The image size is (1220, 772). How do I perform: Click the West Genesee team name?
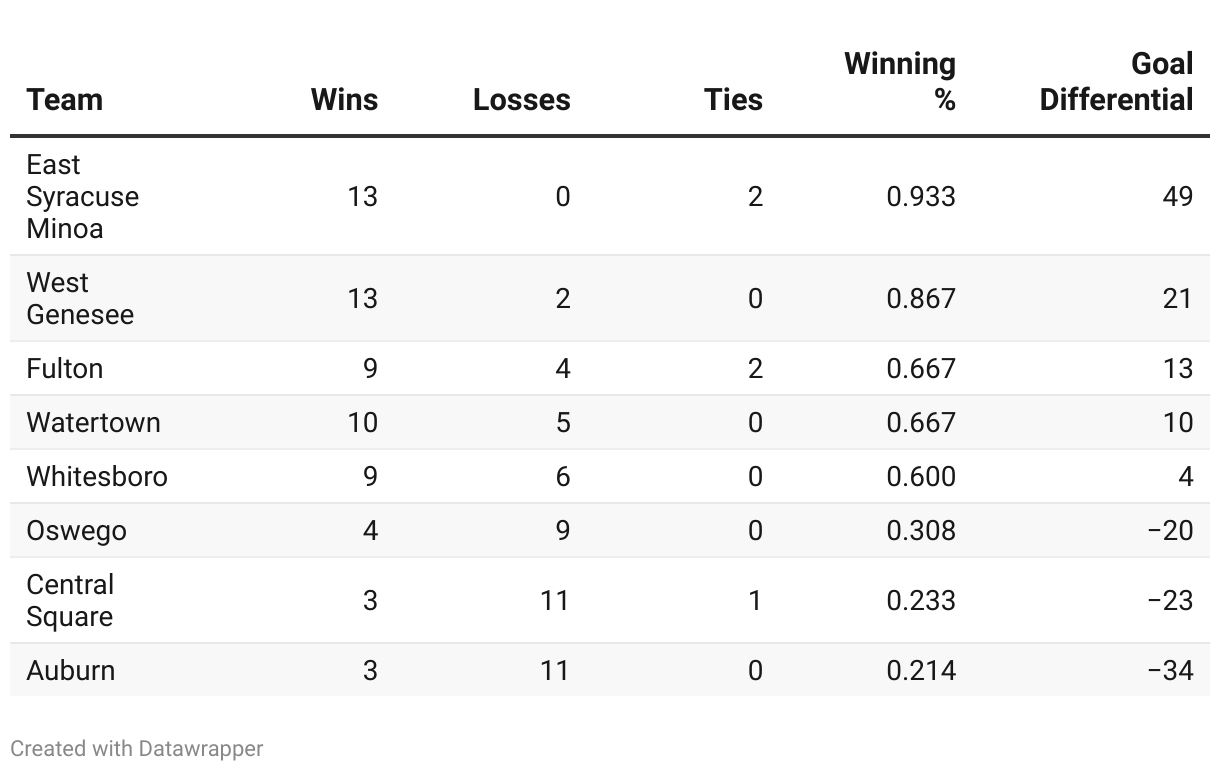pyautogui.click(x=80, y=298)
